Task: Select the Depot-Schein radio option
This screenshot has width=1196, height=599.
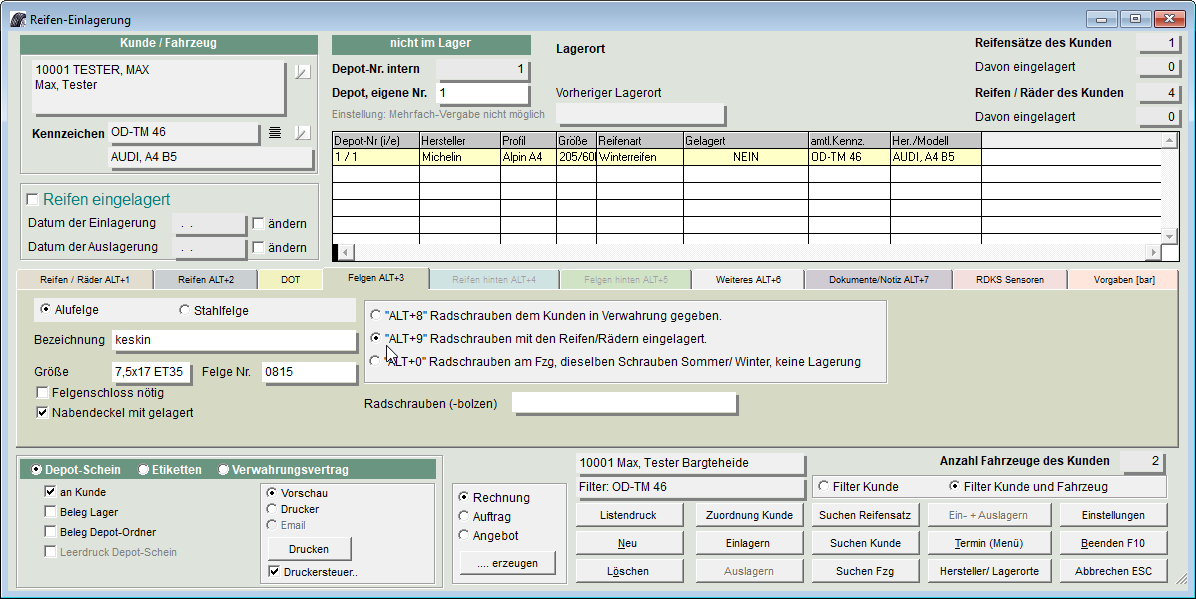Action: tap(36, 470)
